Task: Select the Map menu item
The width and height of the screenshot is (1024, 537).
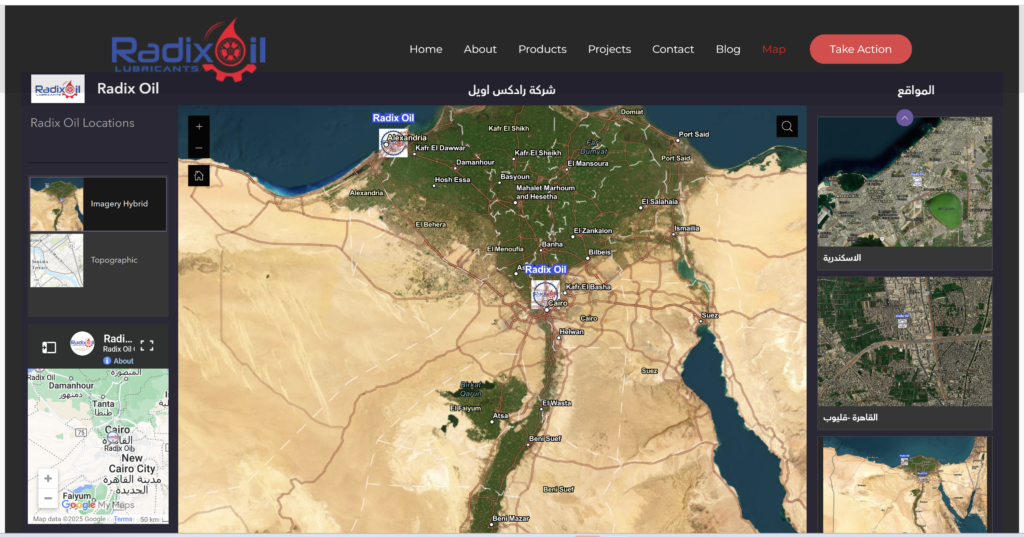Action: point(774,50)
